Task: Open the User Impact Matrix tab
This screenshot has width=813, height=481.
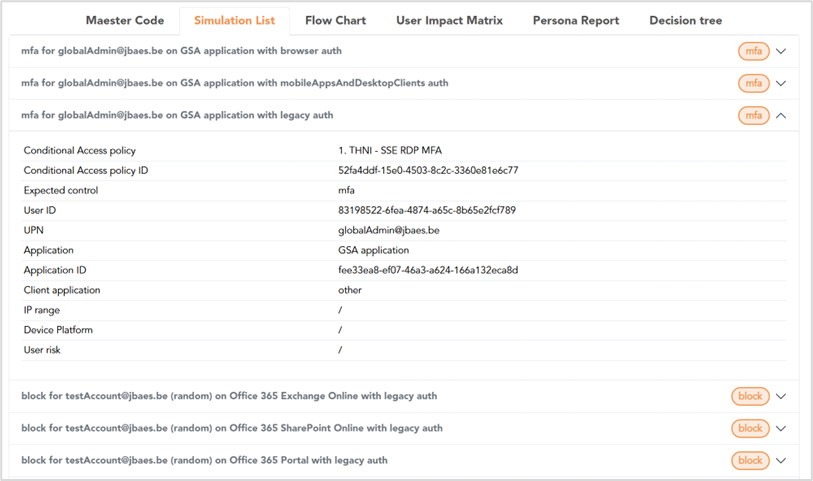Action: coord(450,21)
